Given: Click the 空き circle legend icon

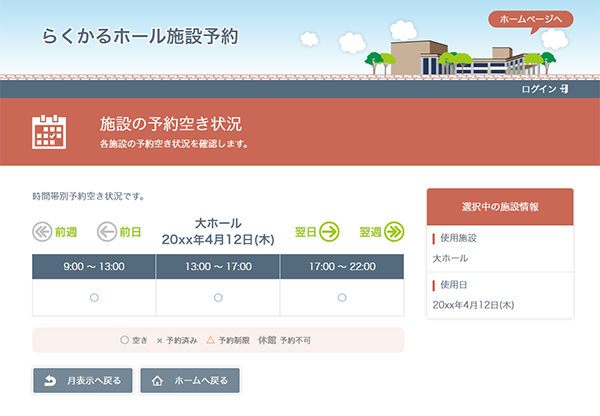Looking at the screenshot, I should (124, 340).
